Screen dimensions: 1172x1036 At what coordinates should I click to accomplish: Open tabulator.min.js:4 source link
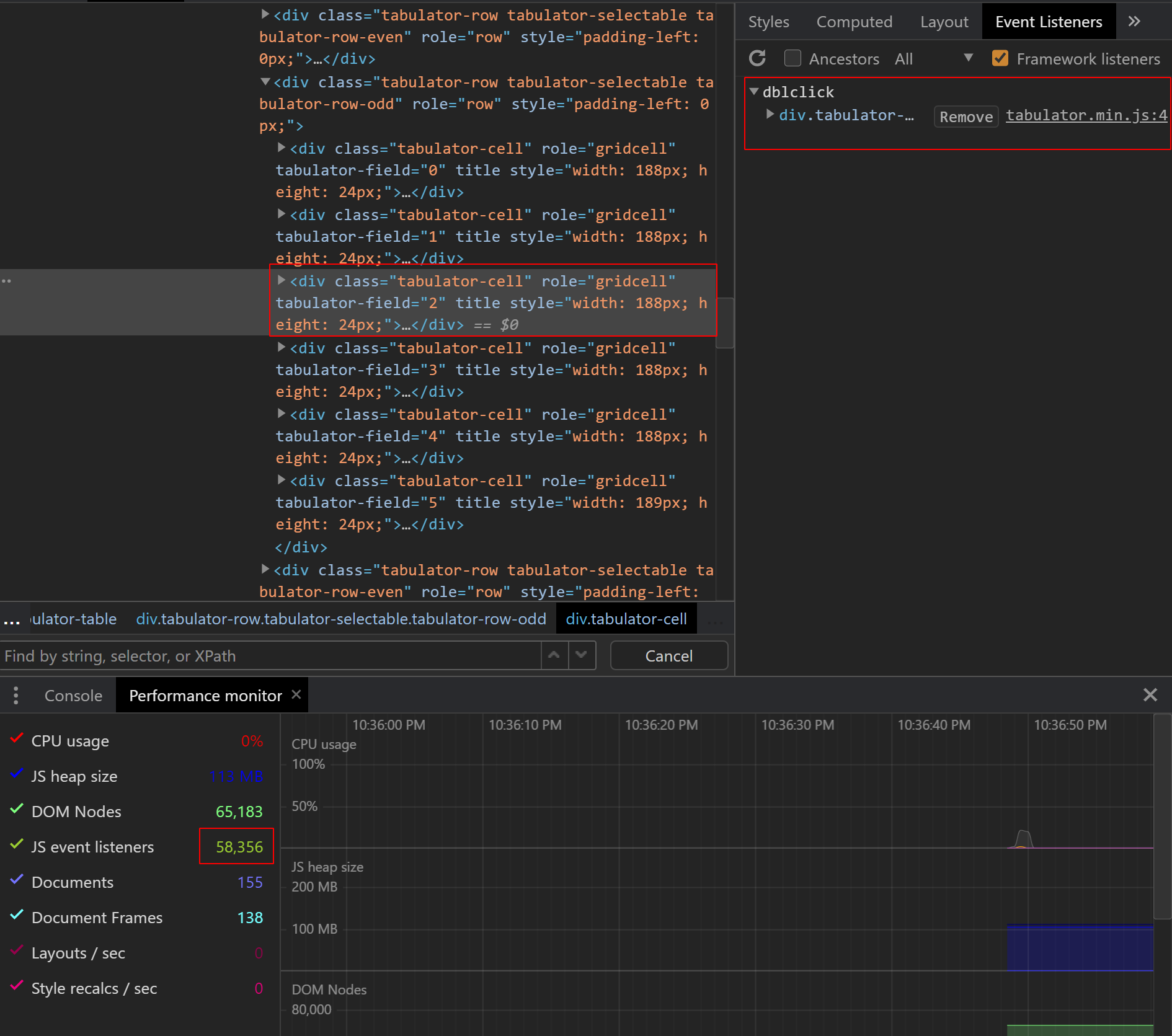1085,115
